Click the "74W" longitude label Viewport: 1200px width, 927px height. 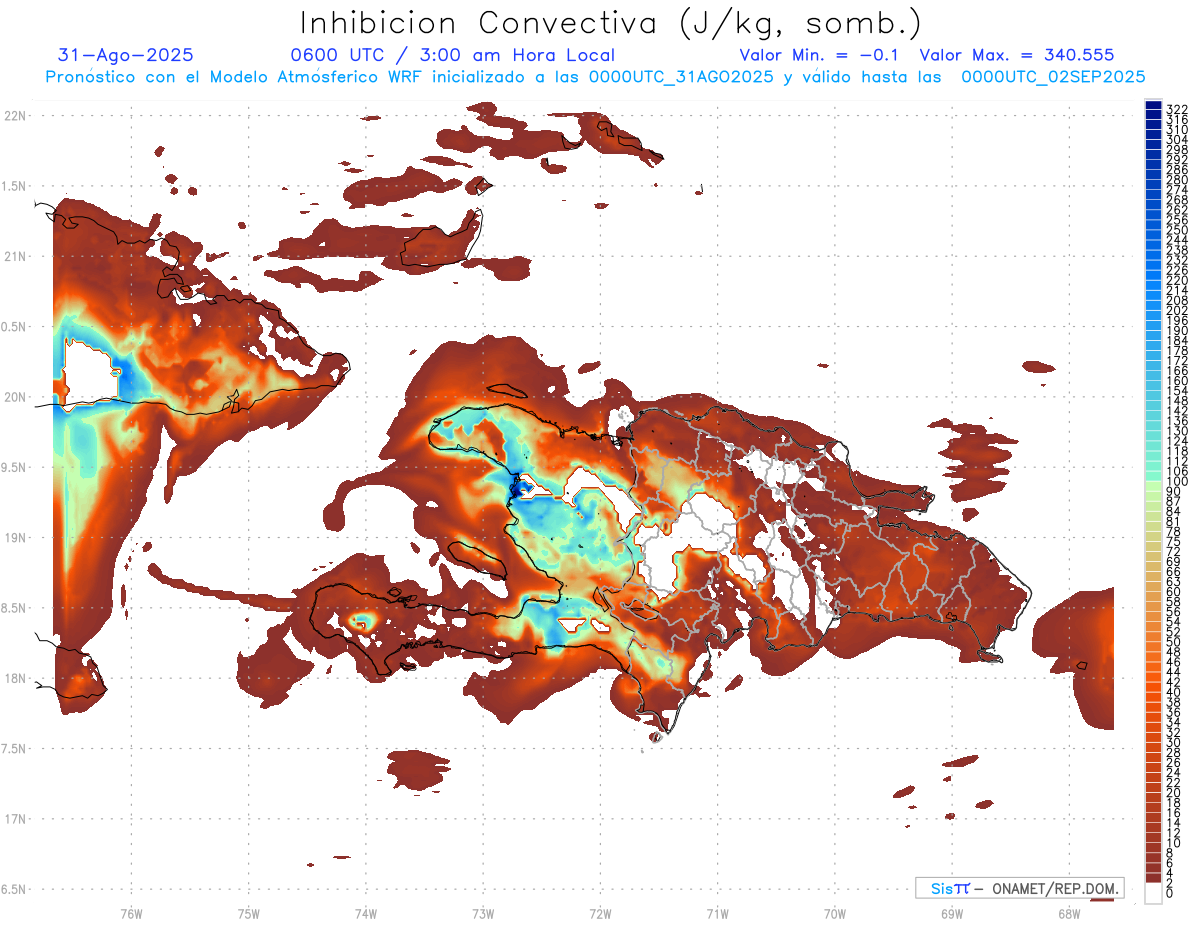366,913
